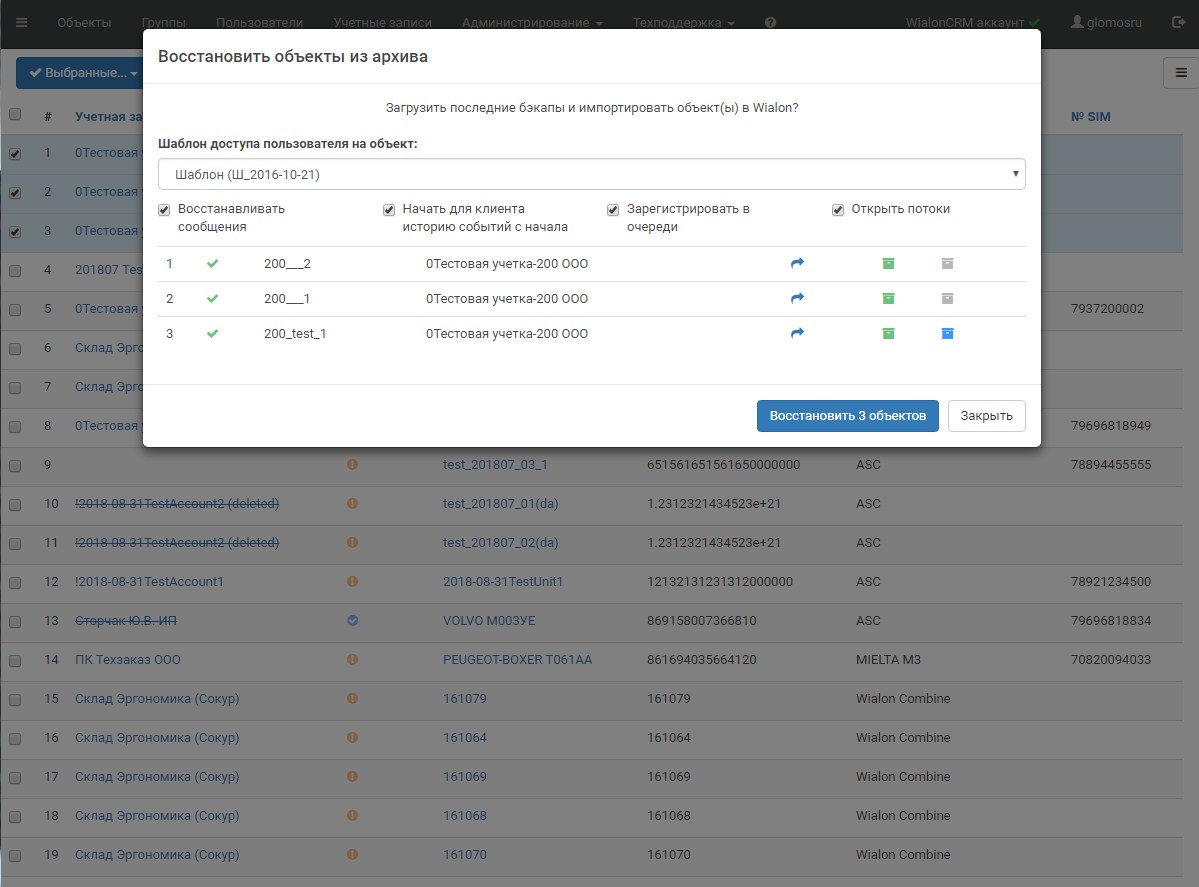Uncheck "Зарегистрировать в очереди" option
The image size is (1199, 887).
pos(613,210)
